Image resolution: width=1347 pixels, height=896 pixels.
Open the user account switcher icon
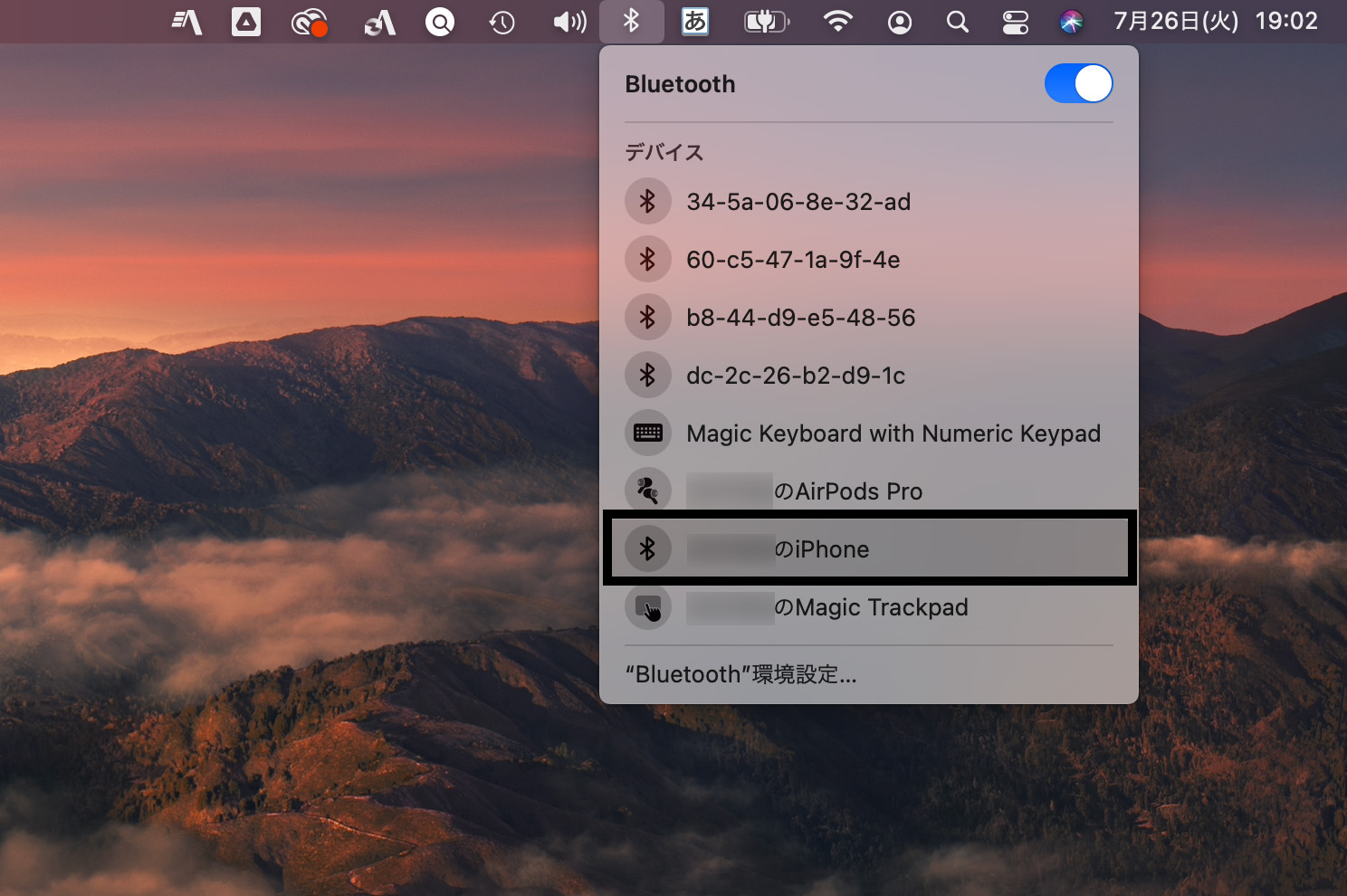click(x=900, y=22)
